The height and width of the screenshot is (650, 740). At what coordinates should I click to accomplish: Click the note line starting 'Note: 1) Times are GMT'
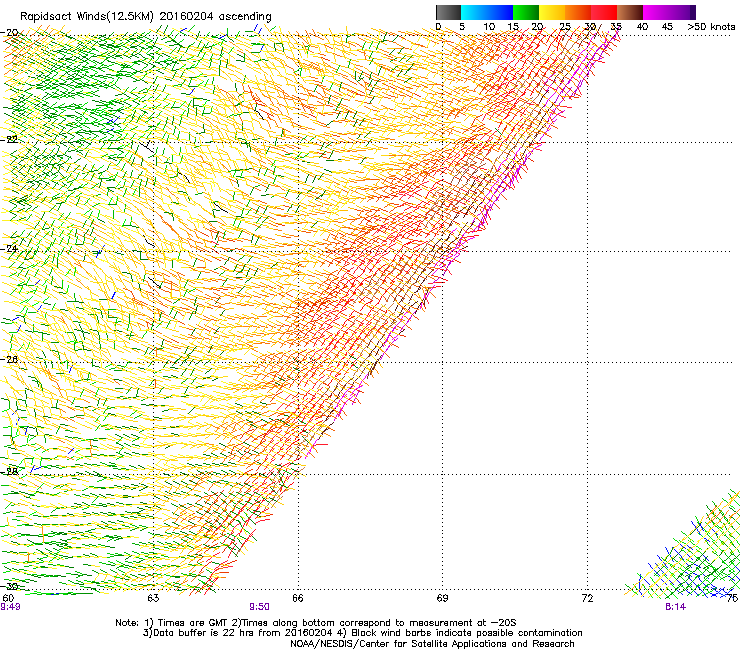pyautogui.click(x=316, y=623)
